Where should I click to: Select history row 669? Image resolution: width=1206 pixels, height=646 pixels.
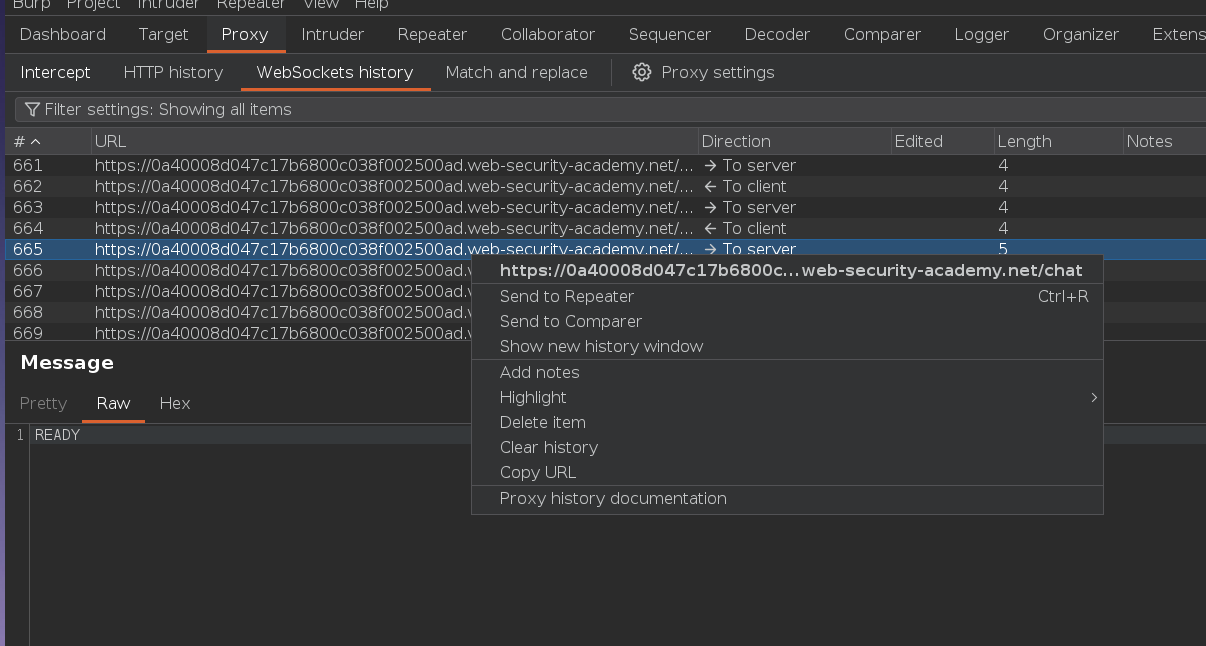coord(238,332)
